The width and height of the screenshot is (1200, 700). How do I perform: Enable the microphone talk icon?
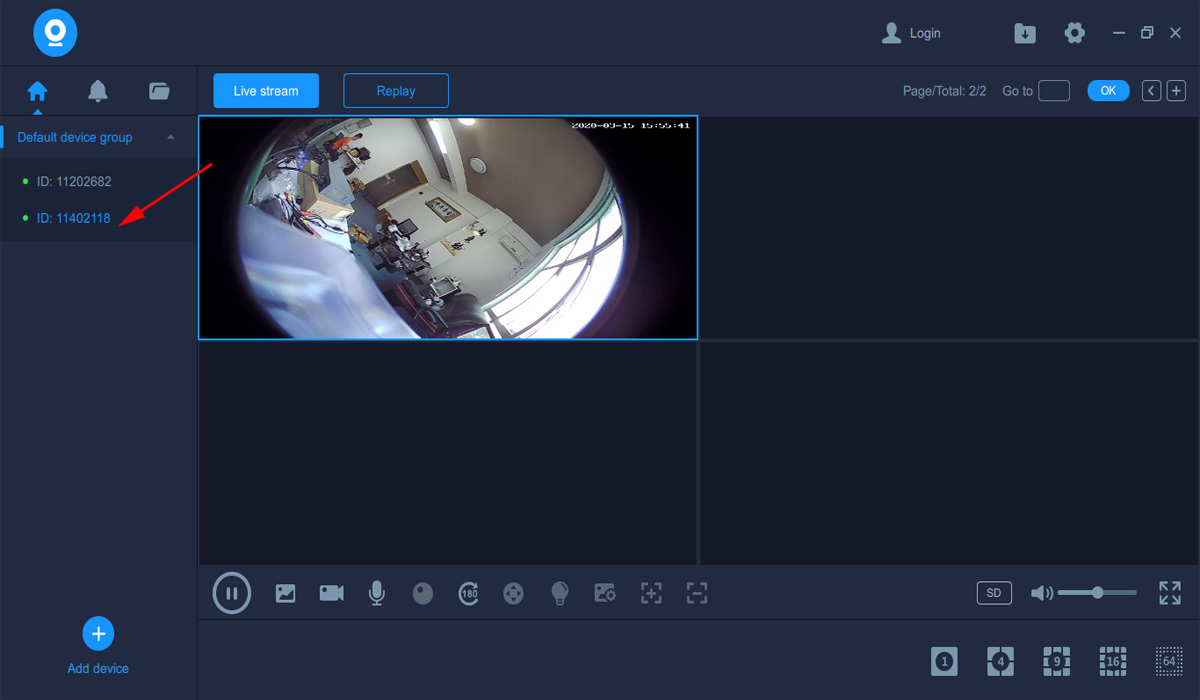click(x=376, y=593)
